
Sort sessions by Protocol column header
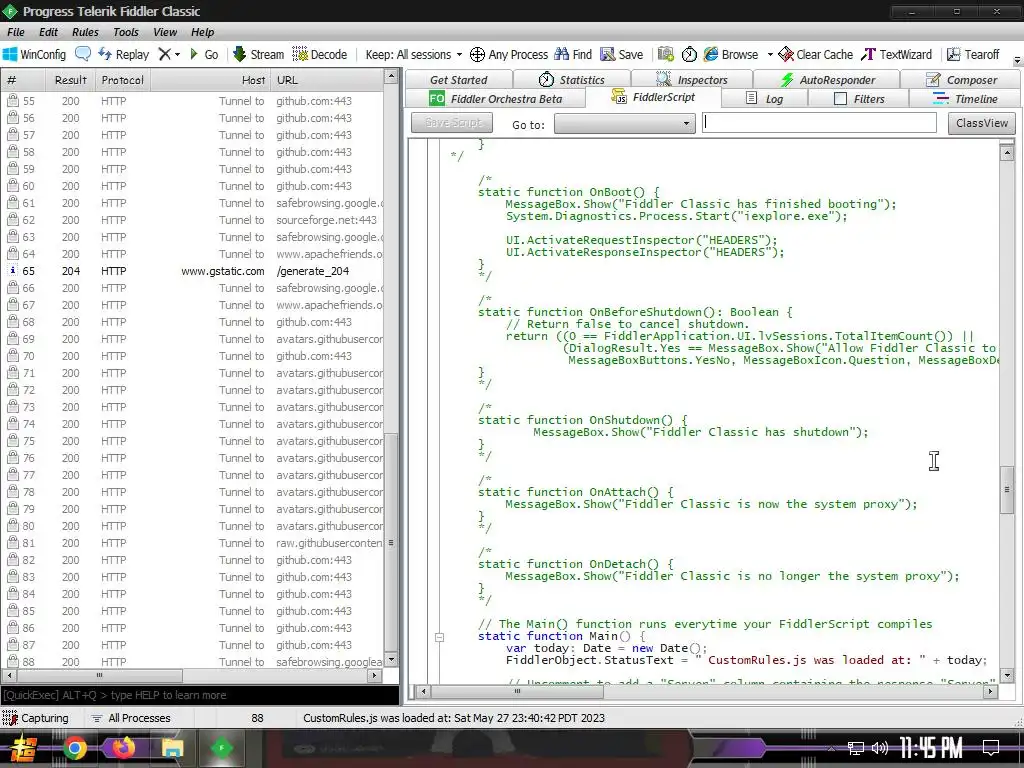coord(122,80)
